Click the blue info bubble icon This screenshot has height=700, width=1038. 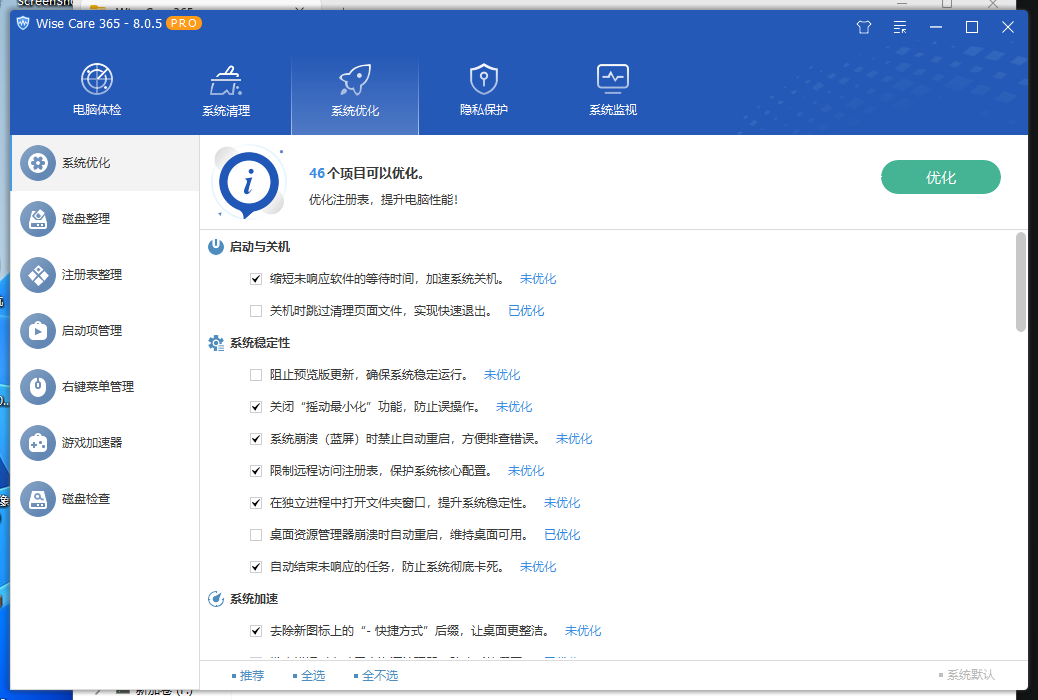[249, 182]
